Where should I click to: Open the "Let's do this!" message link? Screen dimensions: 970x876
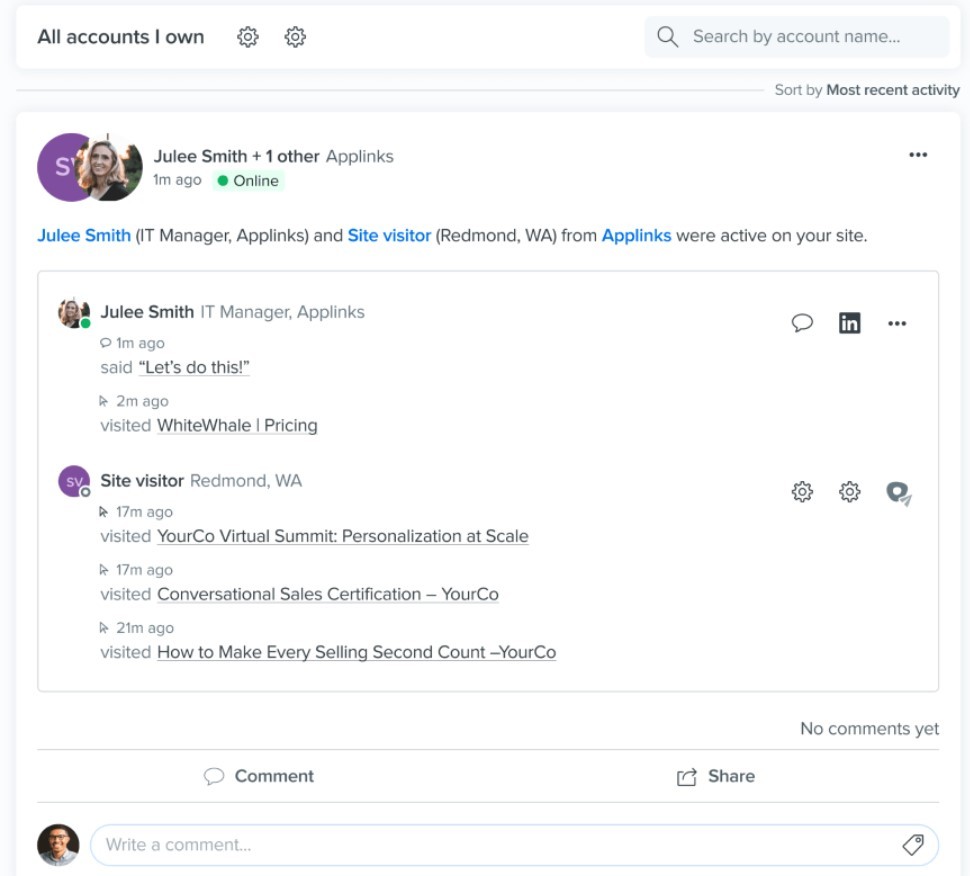194,367
